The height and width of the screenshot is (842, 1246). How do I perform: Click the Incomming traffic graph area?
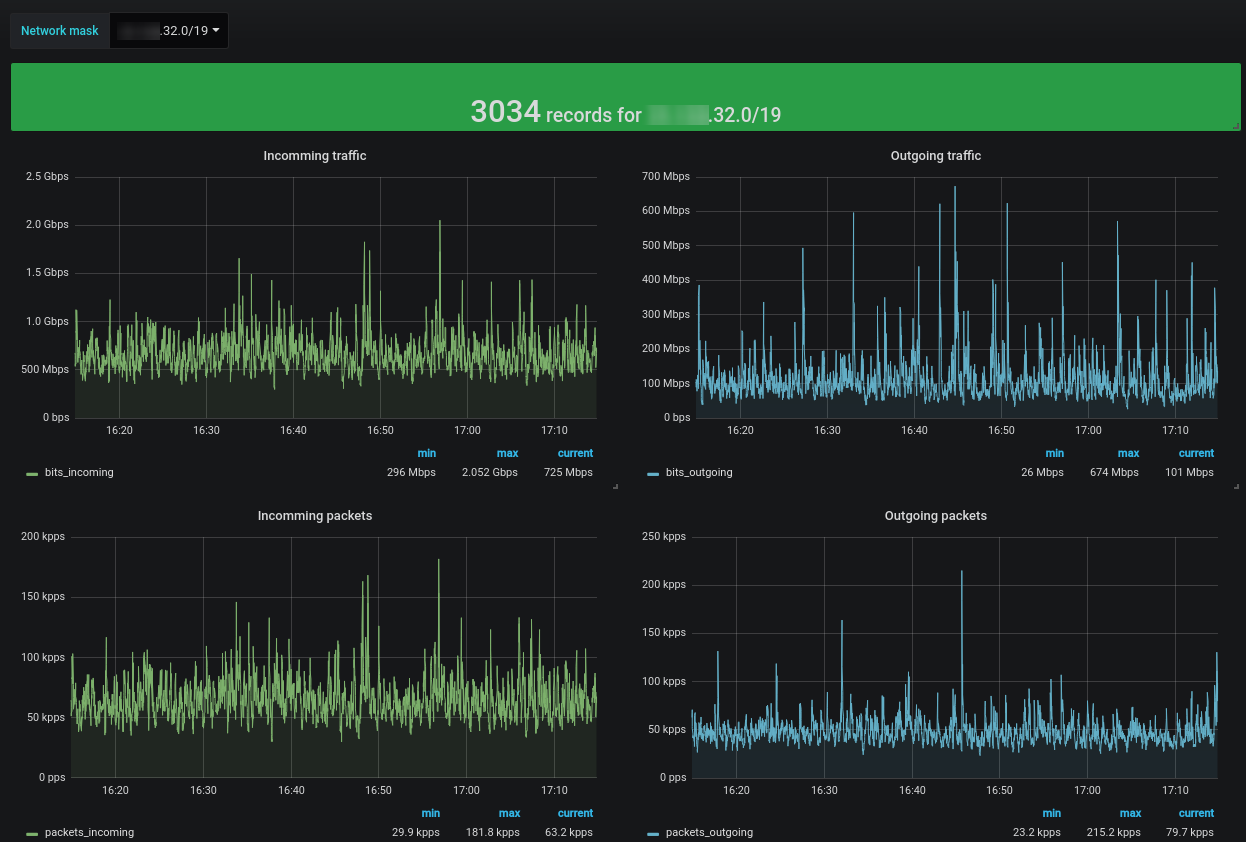tap(336, 297)
